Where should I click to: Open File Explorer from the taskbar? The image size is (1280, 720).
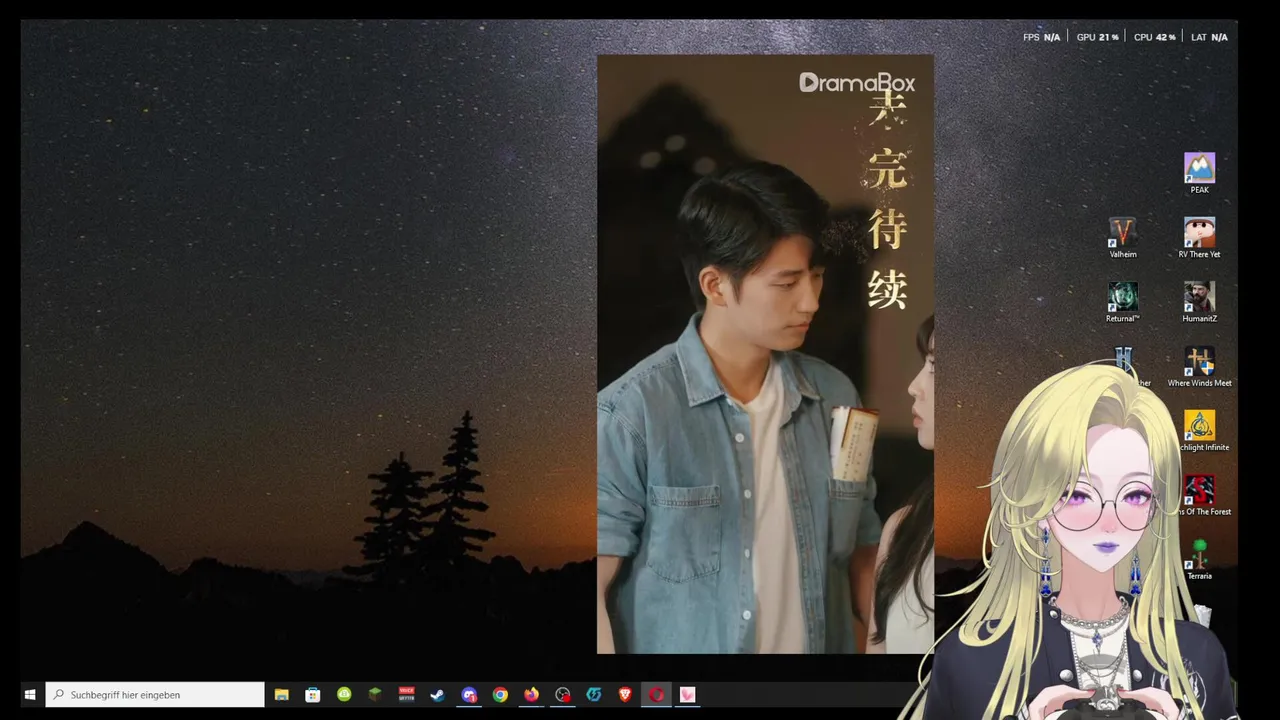click(282, 694)
